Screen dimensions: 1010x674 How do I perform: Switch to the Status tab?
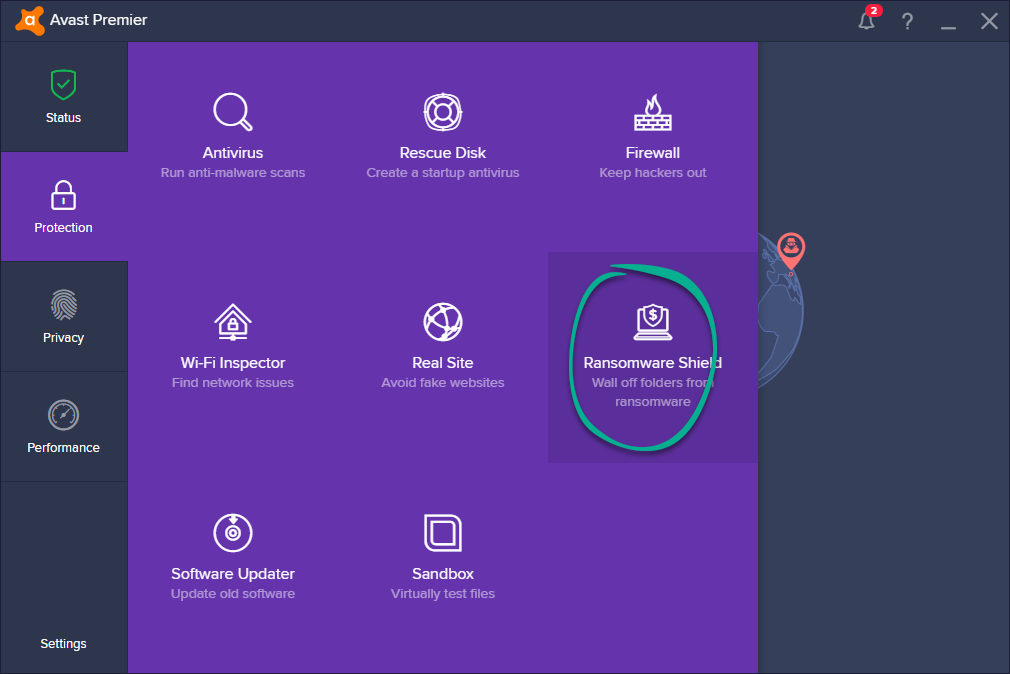click(63, 97)
